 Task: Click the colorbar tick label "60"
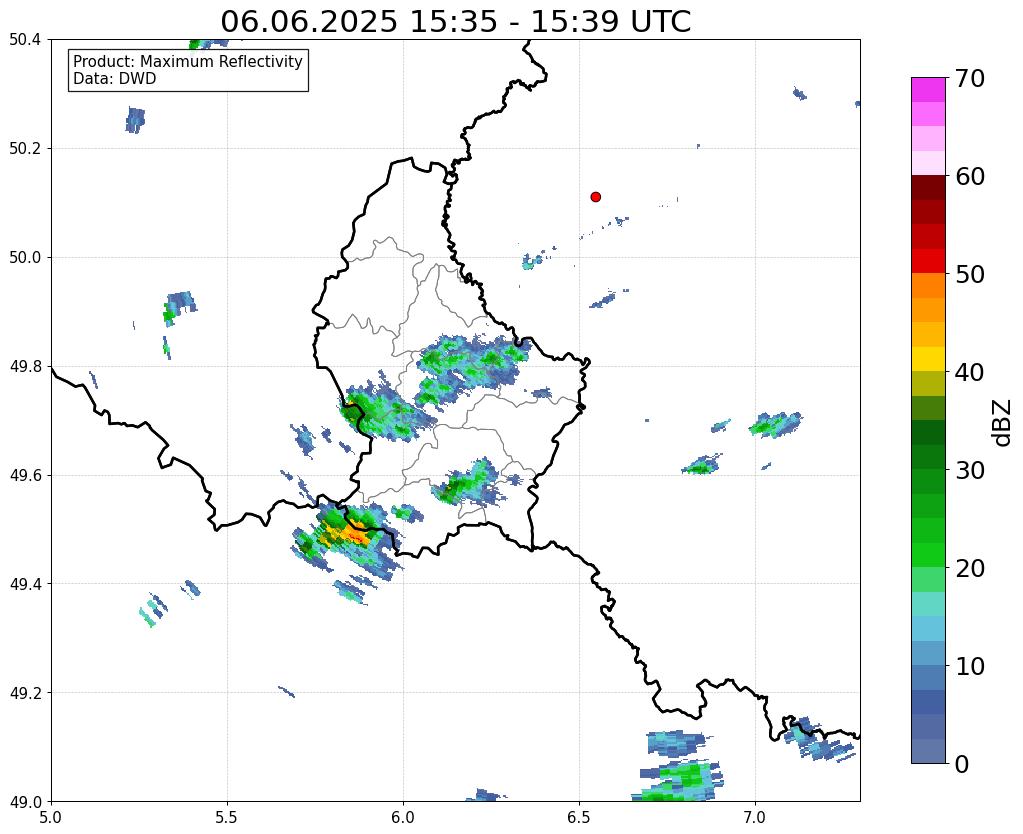[x=970, y=176]
